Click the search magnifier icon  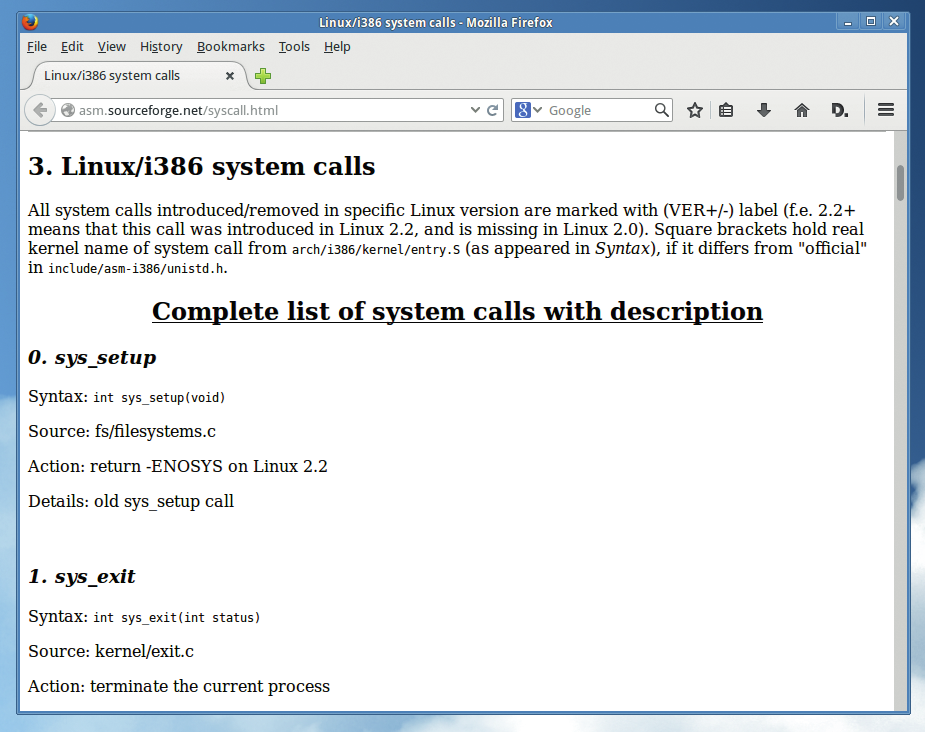662,110
